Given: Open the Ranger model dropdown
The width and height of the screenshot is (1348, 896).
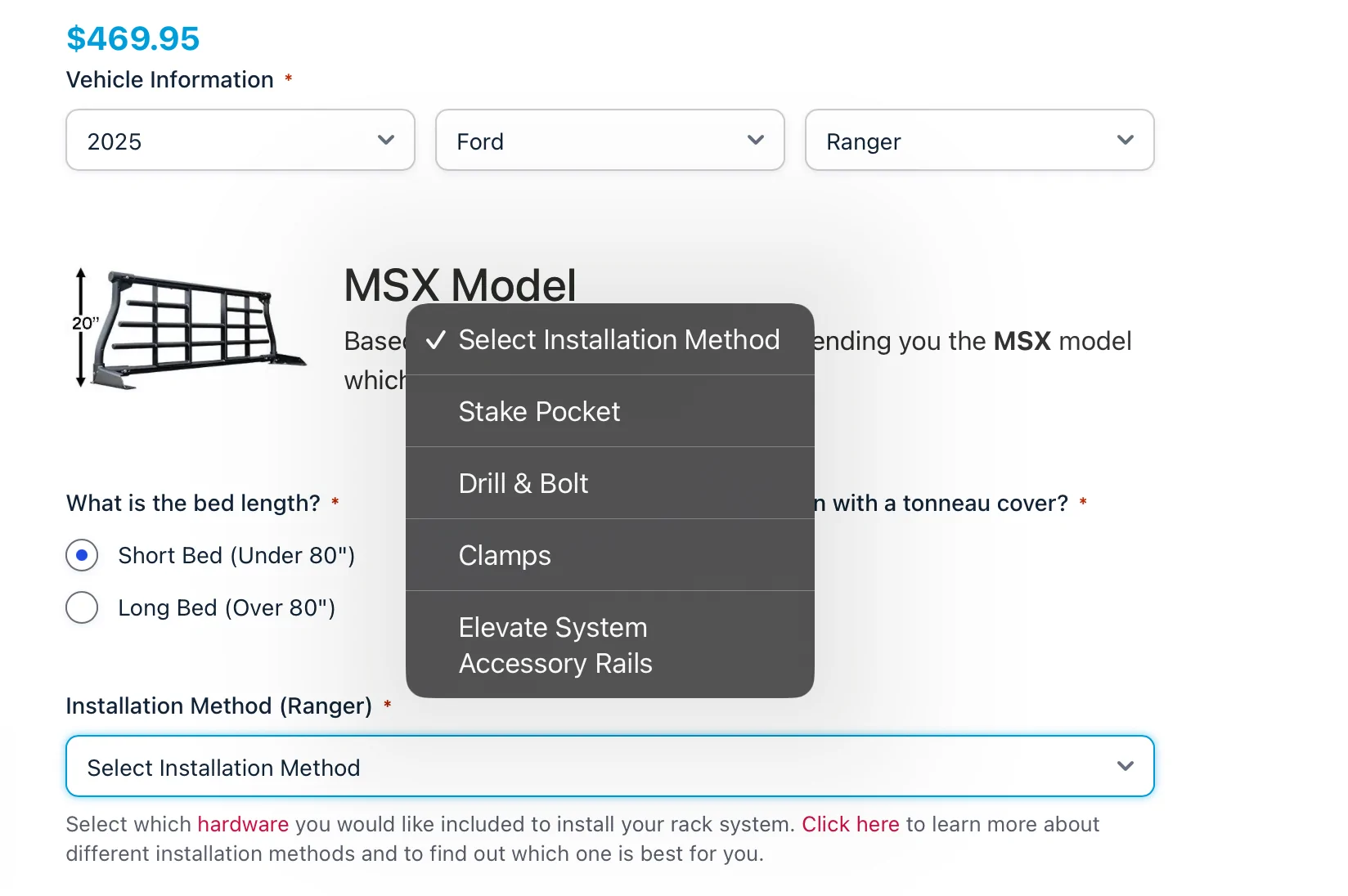Looking at the screenshot, I should coord(980,140).
